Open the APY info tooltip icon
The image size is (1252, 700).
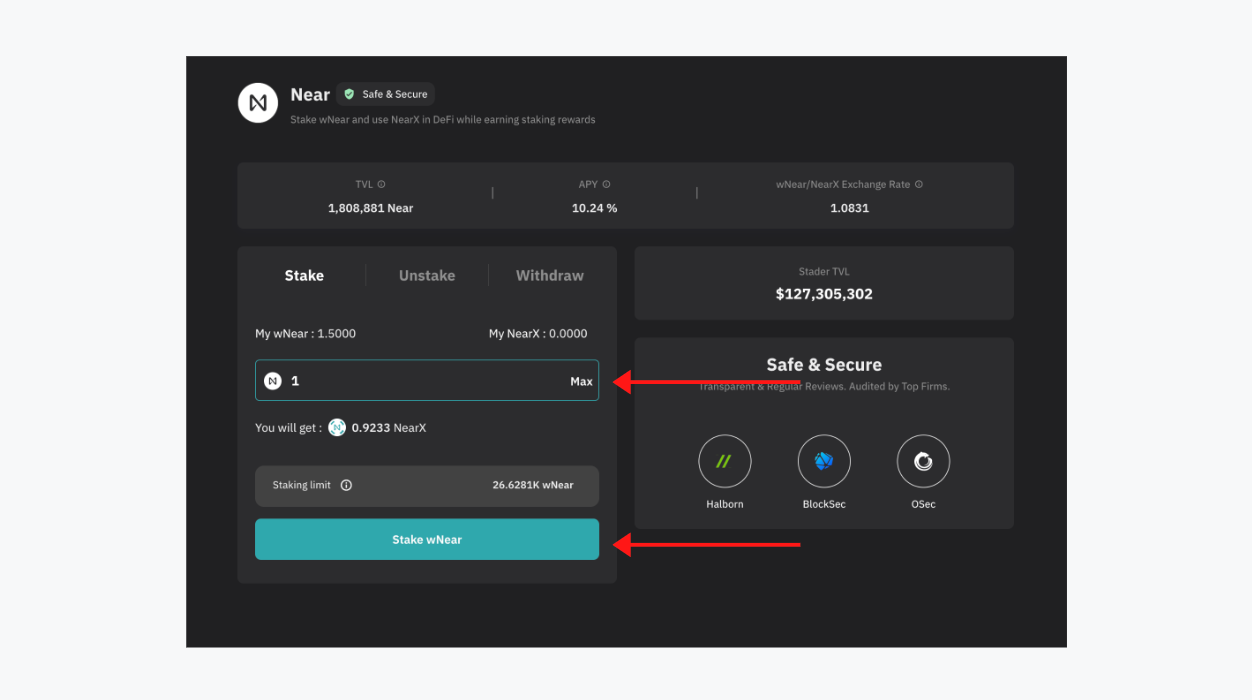(606, 185)
